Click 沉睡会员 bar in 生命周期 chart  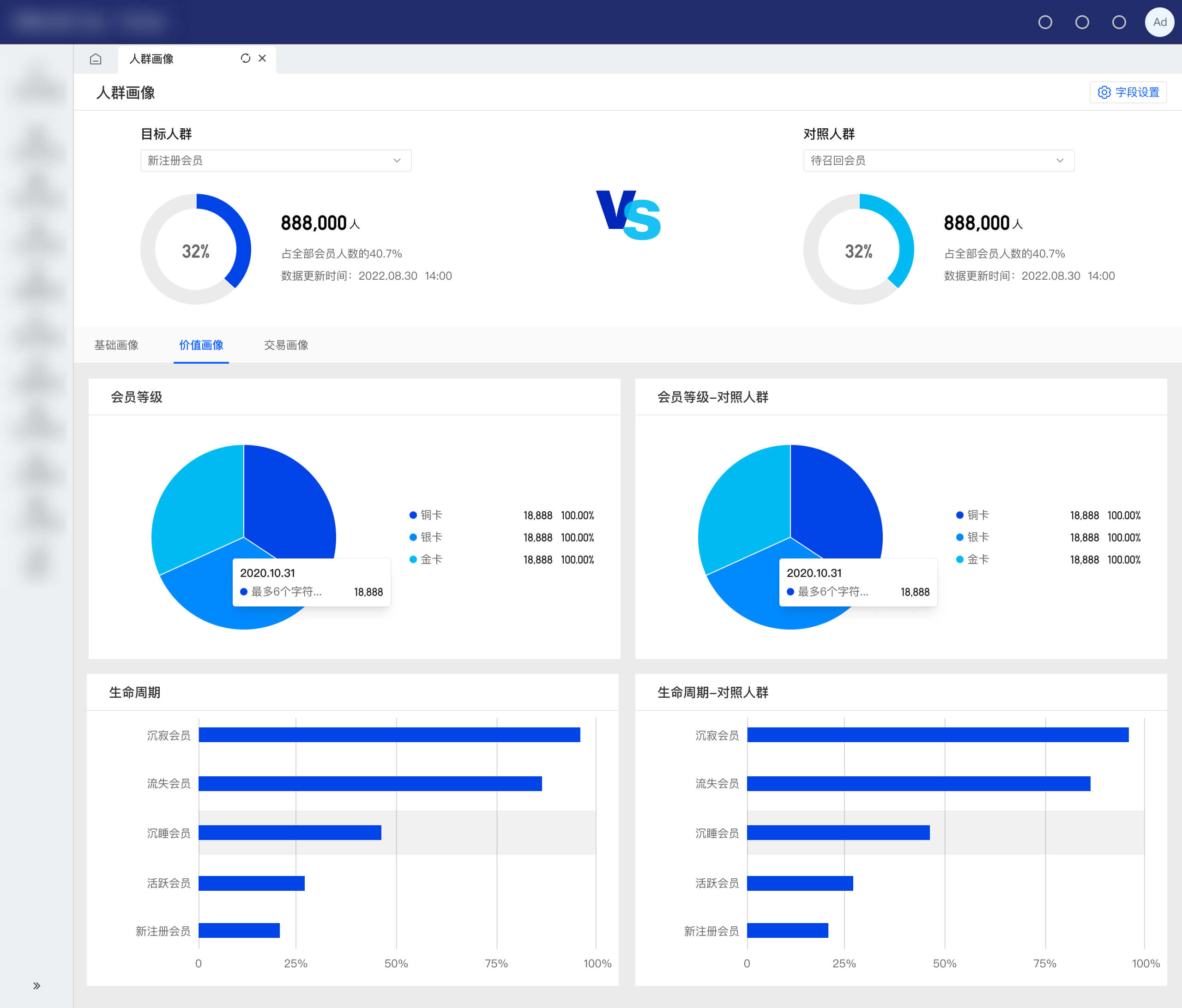[x=290, y=833]
